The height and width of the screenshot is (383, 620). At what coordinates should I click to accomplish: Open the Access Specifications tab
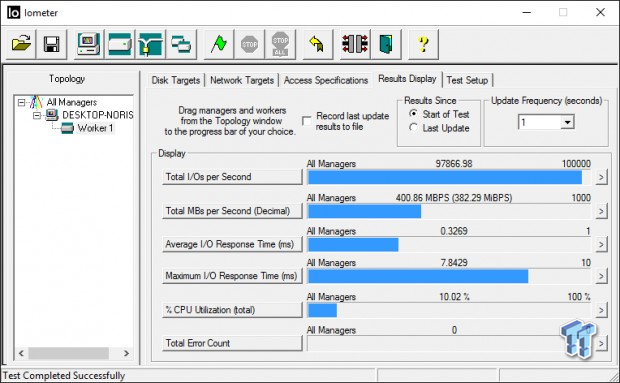326,80
